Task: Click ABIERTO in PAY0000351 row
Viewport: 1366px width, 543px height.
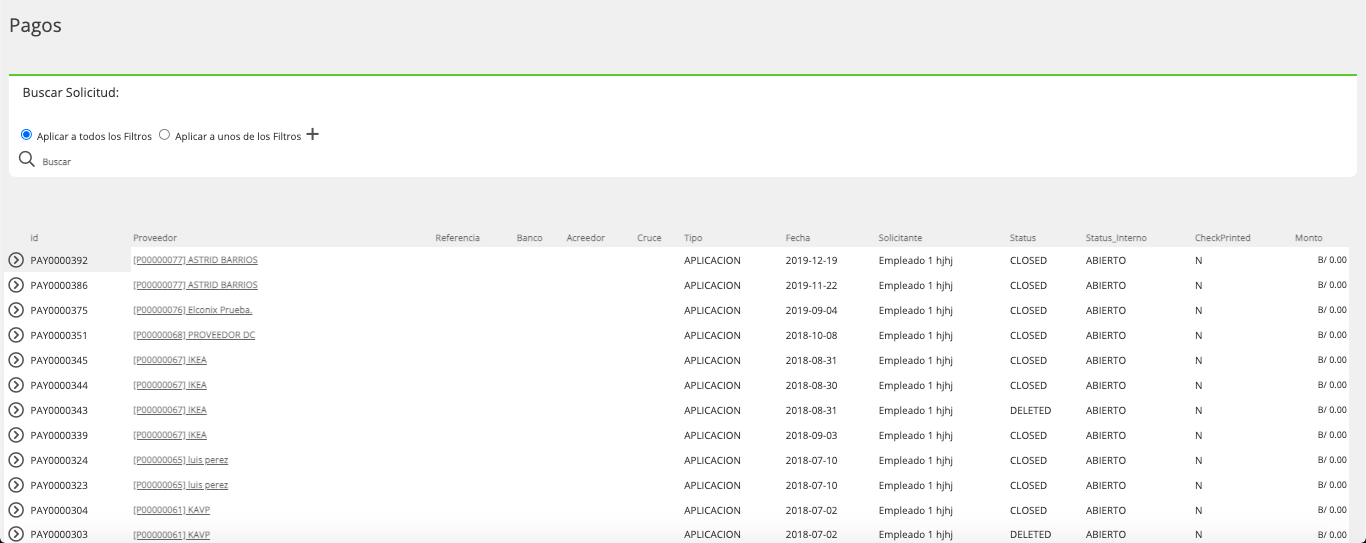Action: tap(1106, 335)
